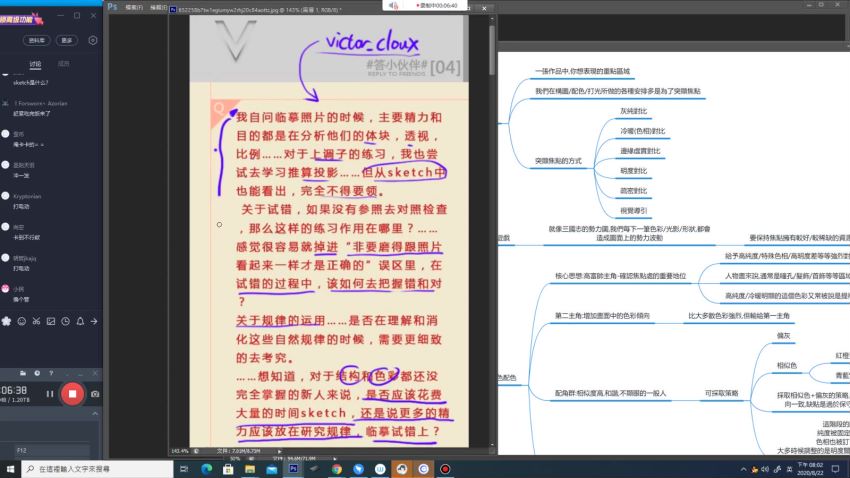Viewport: 850px width, 478px height.
Task: Select the mind map node 灰純對比
Action: pyautogui.click(x=634, y=111)
